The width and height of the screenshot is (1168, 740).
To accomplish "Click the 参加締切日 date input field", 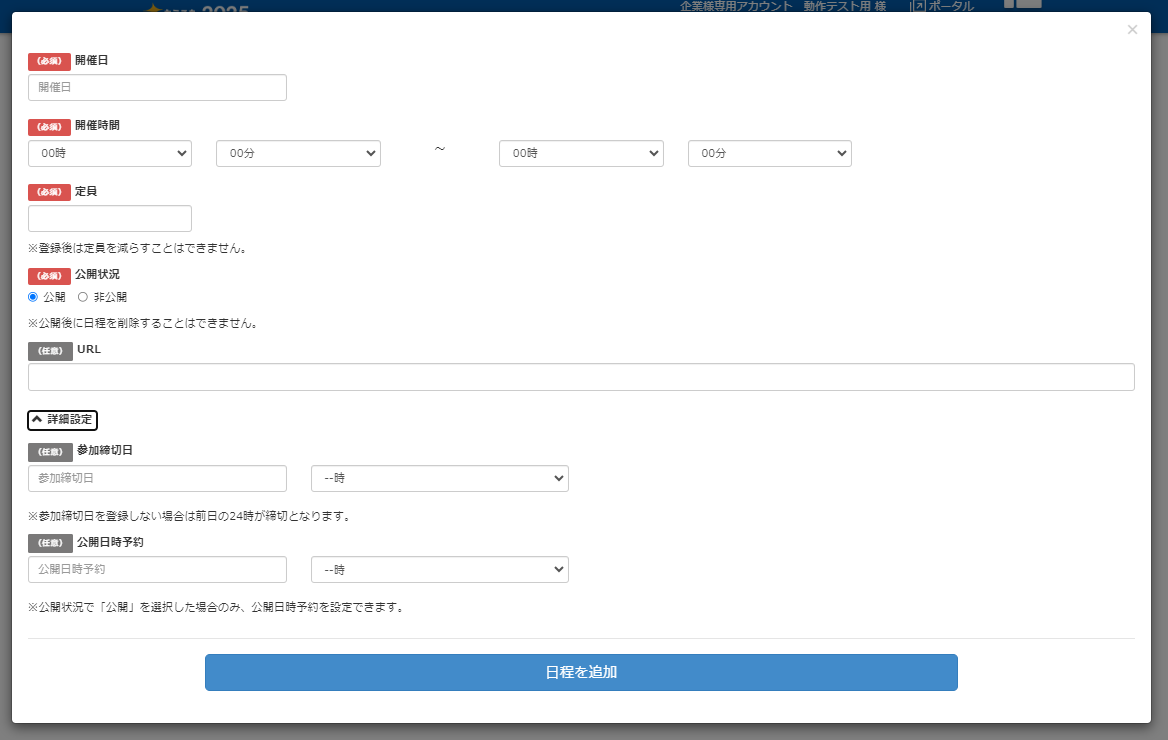I will click(157, 479).
